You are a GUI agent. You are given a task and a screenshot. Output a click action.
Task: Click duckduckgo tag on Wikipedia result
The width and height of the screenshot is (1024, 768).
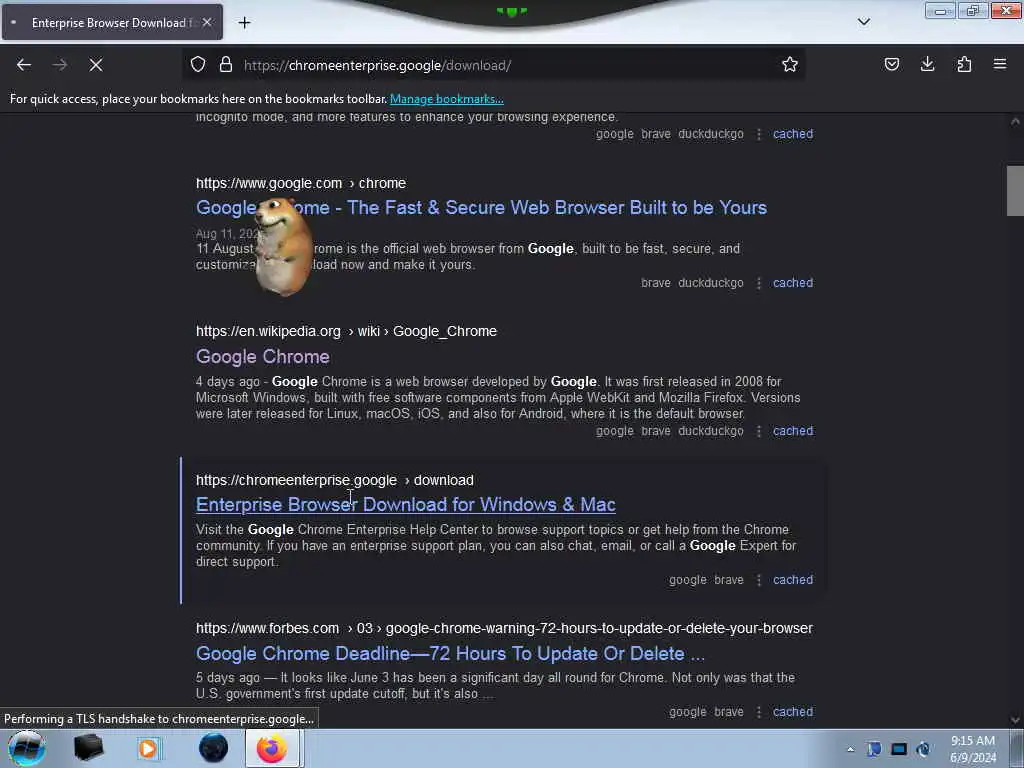click(x=711, y=431)
